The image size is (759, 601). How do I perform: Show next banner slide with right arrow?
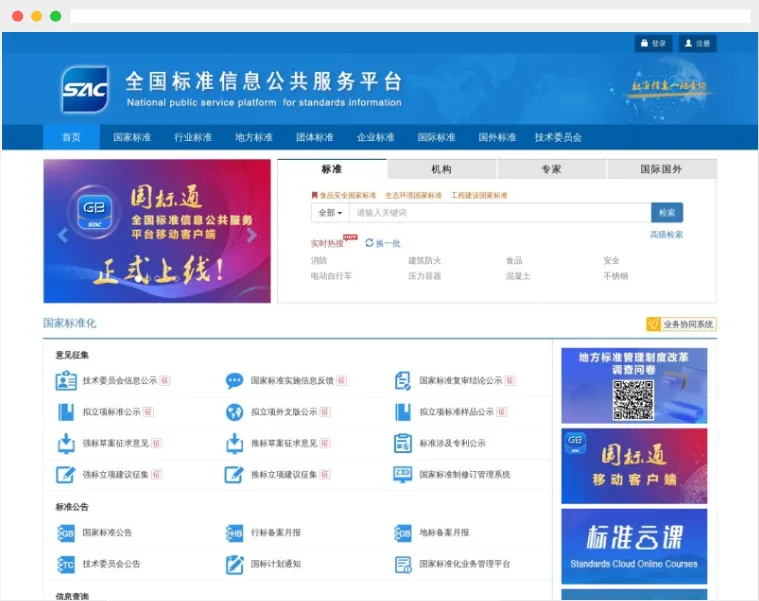coord(252,236)
